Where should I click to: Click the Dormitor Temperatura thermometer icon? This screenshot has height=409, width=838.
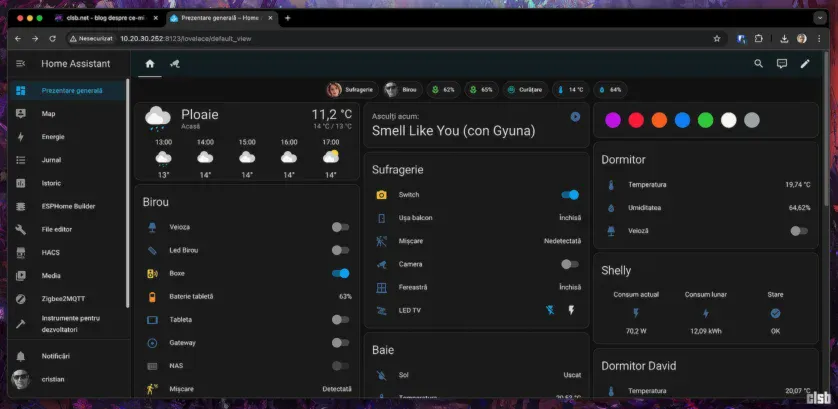(x=611, y=185)
